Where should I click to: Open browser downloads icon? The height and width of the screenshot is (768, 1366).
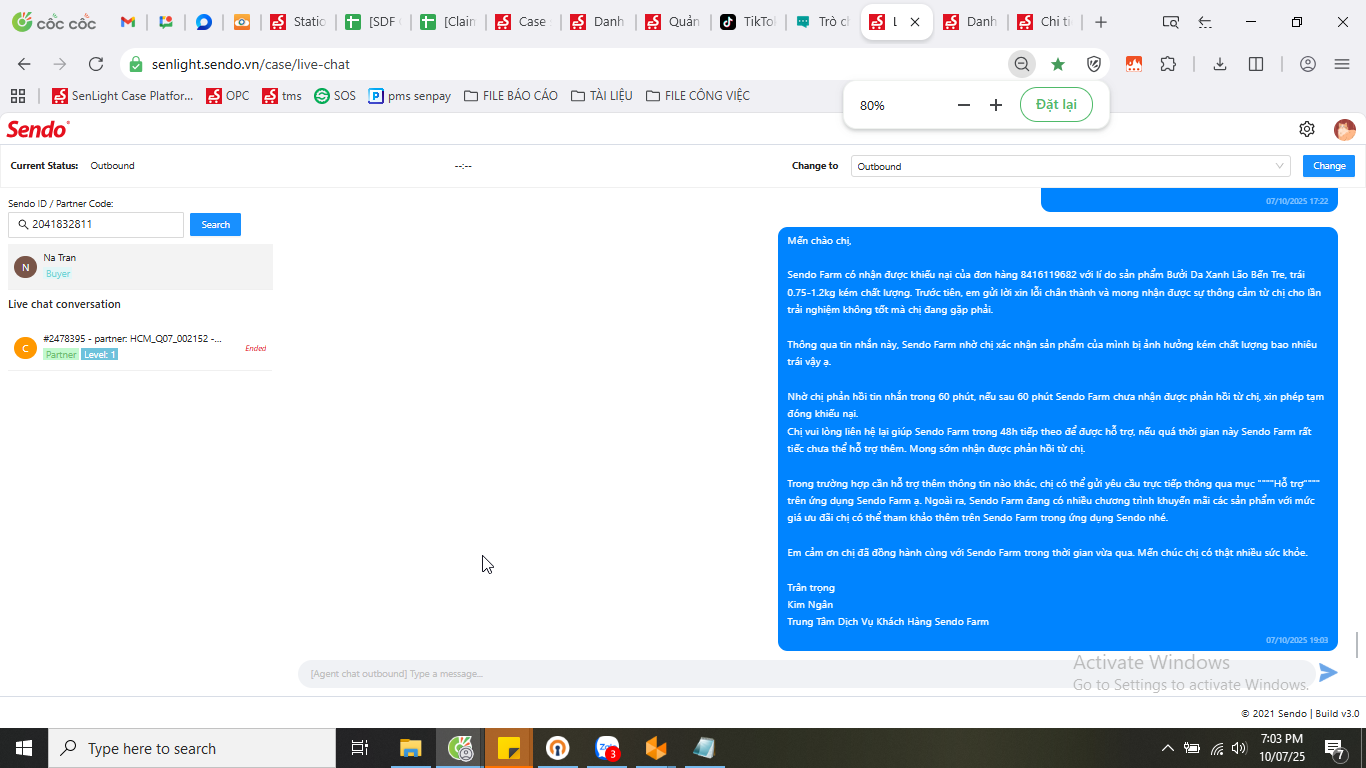(1220, 64)
